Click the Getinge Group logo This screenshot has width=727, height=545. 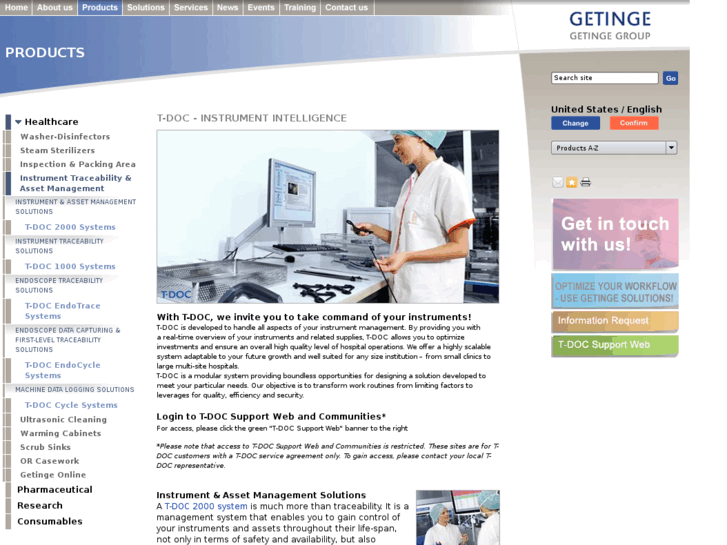pyautogui.click(x=610, y=26)
